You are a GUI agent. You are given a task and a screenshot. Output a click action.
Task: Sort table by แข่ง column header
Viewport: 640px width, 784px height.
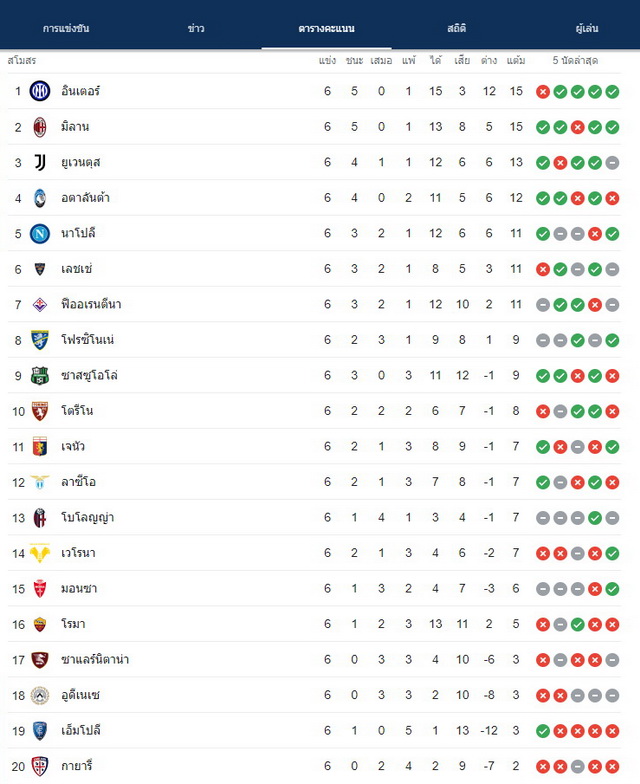(x=328, y=60)
